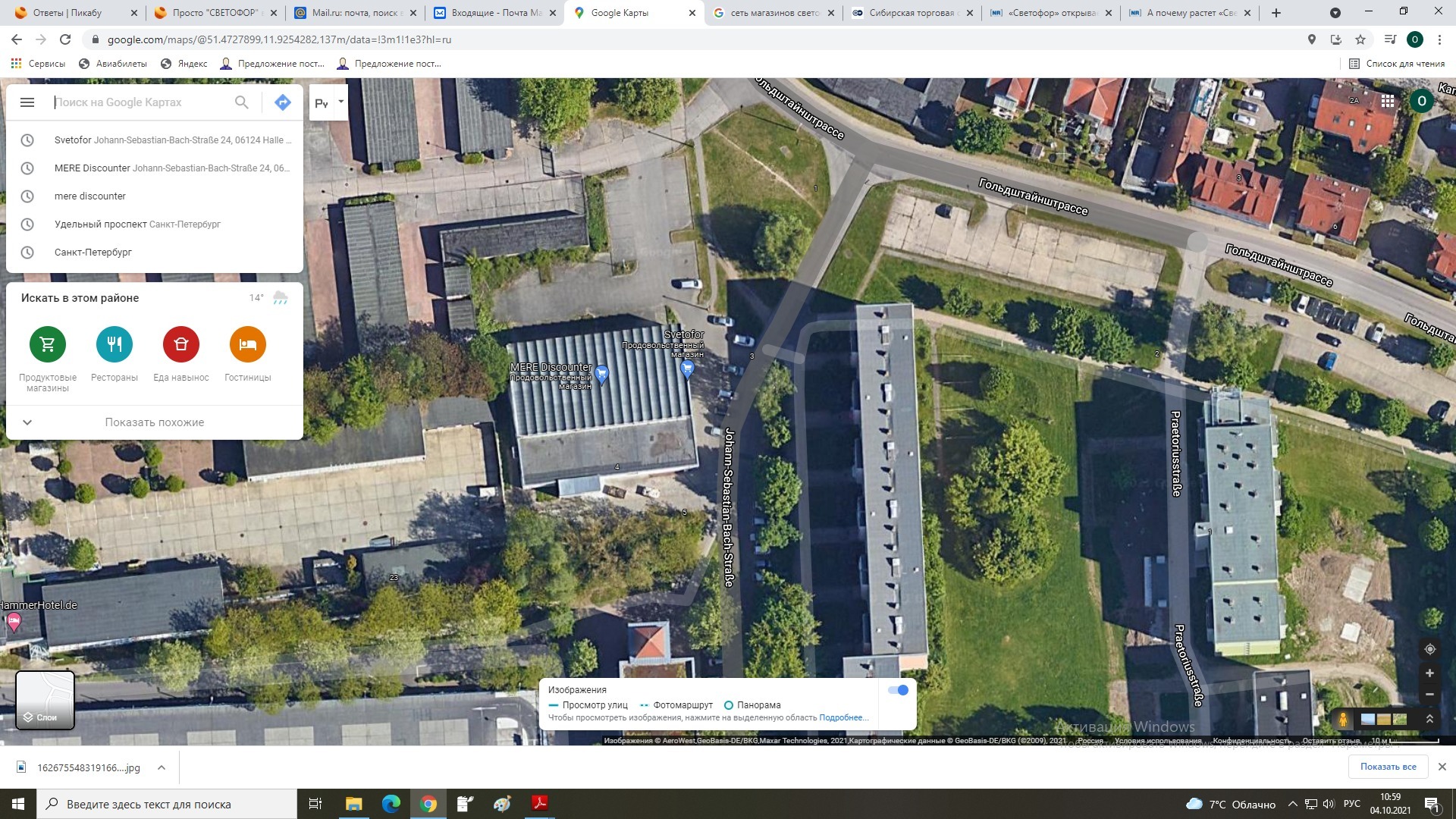Open the 'Ру' input language dropdown
This screenshot has width=1456, height=819.
pyautogui.click(x=340, y=102)
